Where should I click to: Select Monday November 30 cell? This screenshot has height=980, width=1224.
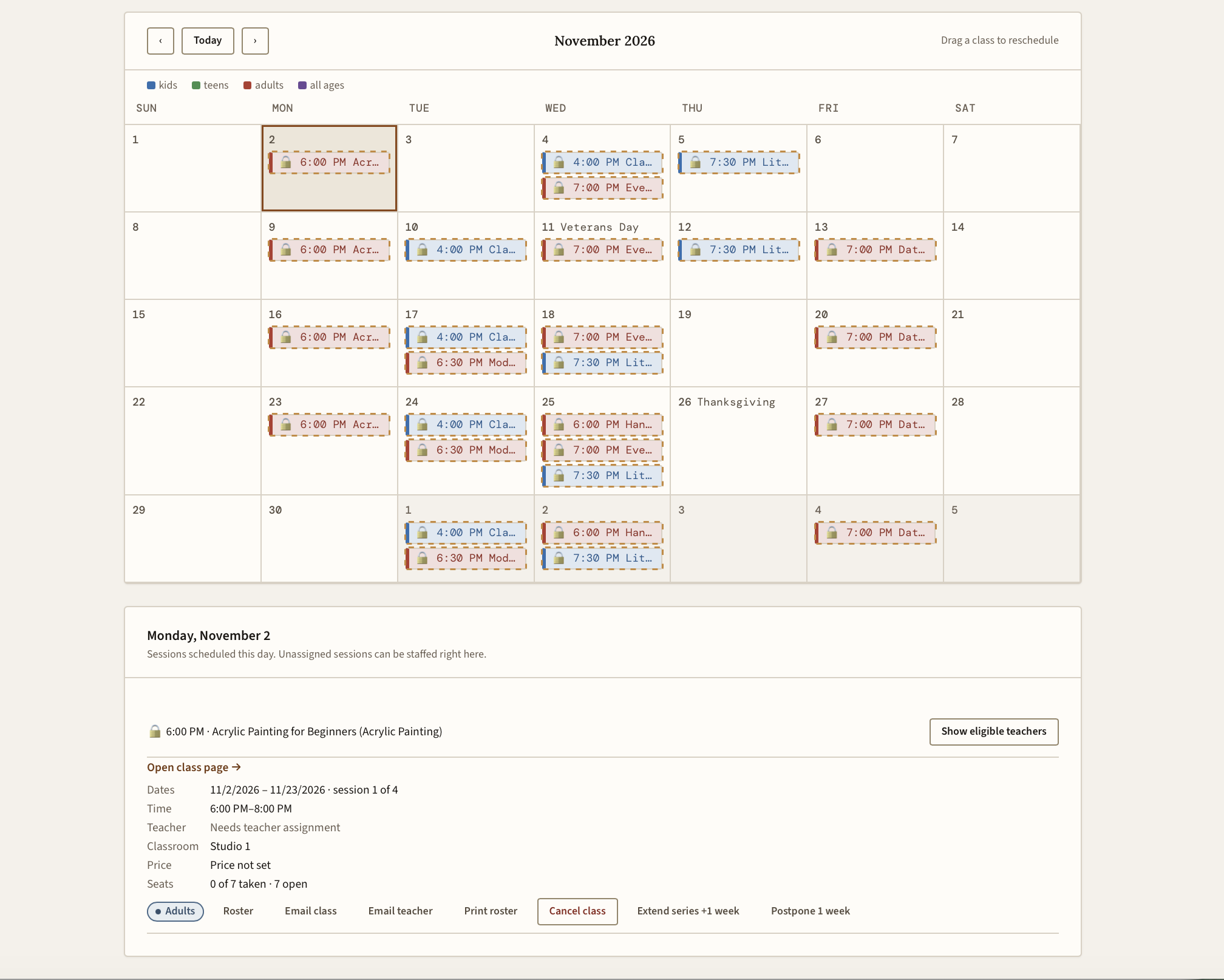tap(329, 539)
